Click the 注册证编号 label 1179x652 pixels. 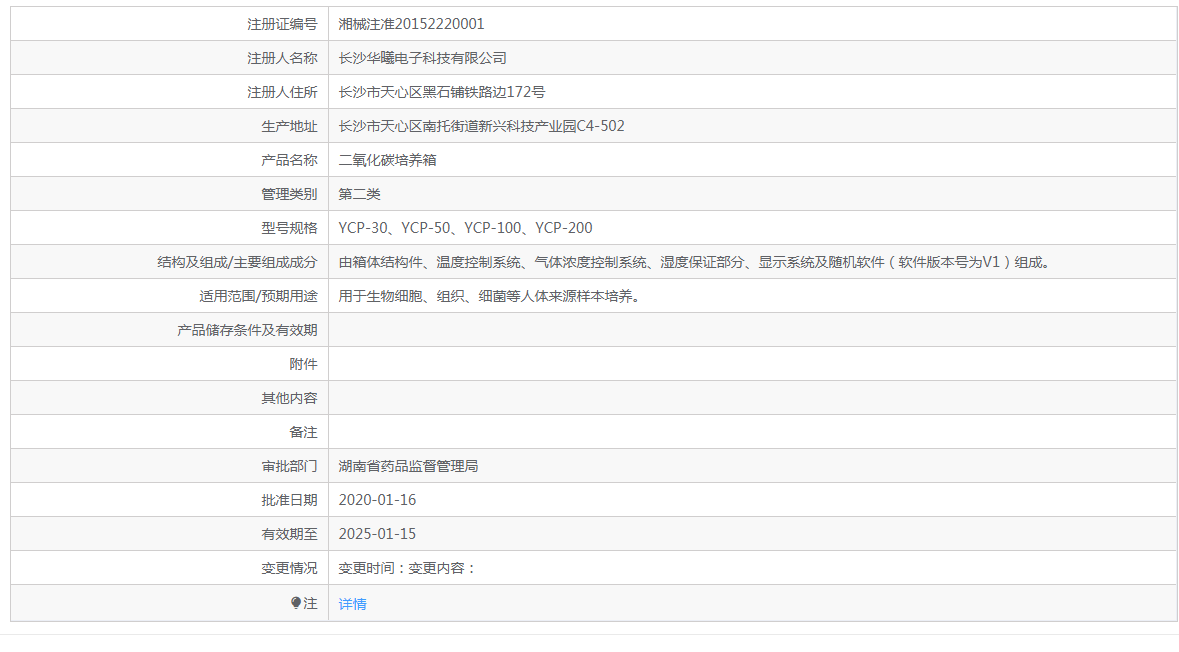click(x=282, y=24)
